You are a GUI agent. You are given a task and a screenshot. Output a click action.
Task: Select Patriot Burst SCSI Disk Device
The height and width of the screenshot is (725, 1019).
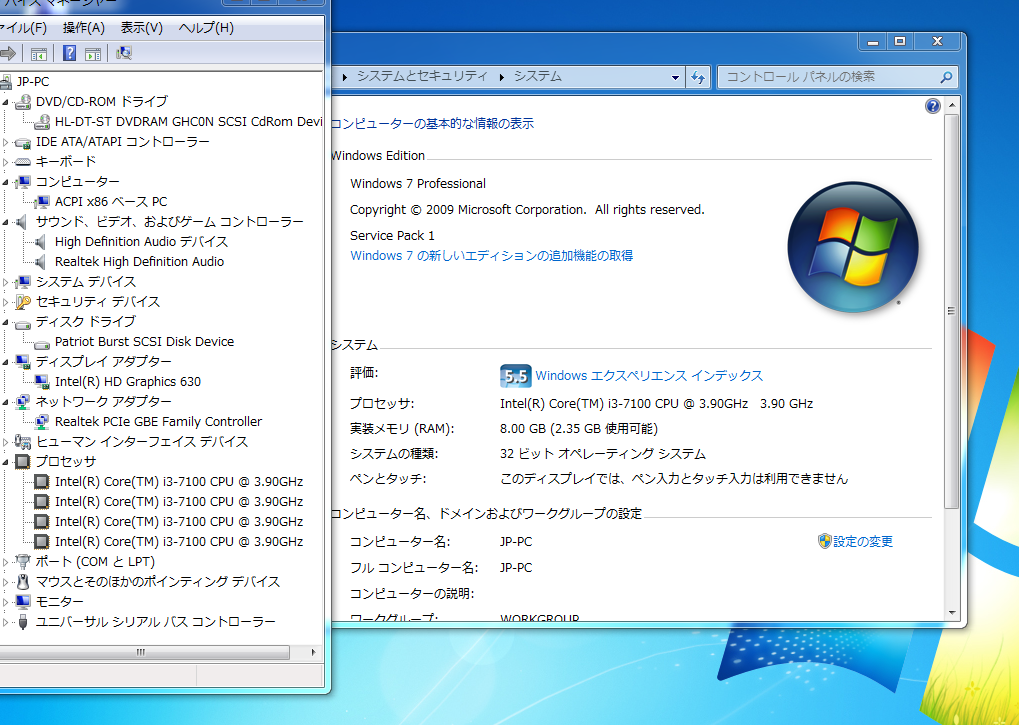(x=144, y=342)
